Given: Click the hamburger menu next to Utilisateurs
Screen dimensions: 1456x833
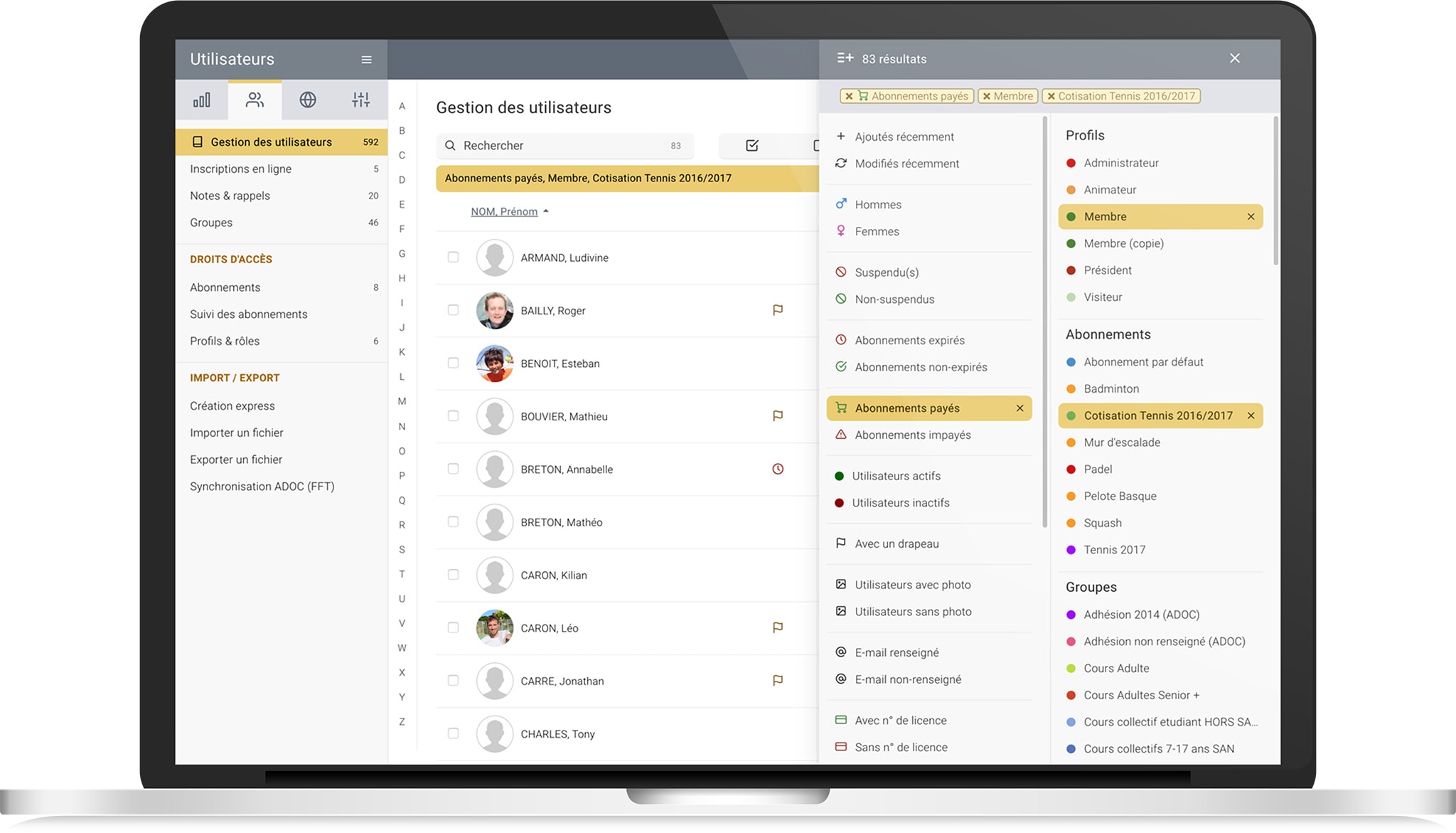Looking at the screenshot, I should [366, 60].
